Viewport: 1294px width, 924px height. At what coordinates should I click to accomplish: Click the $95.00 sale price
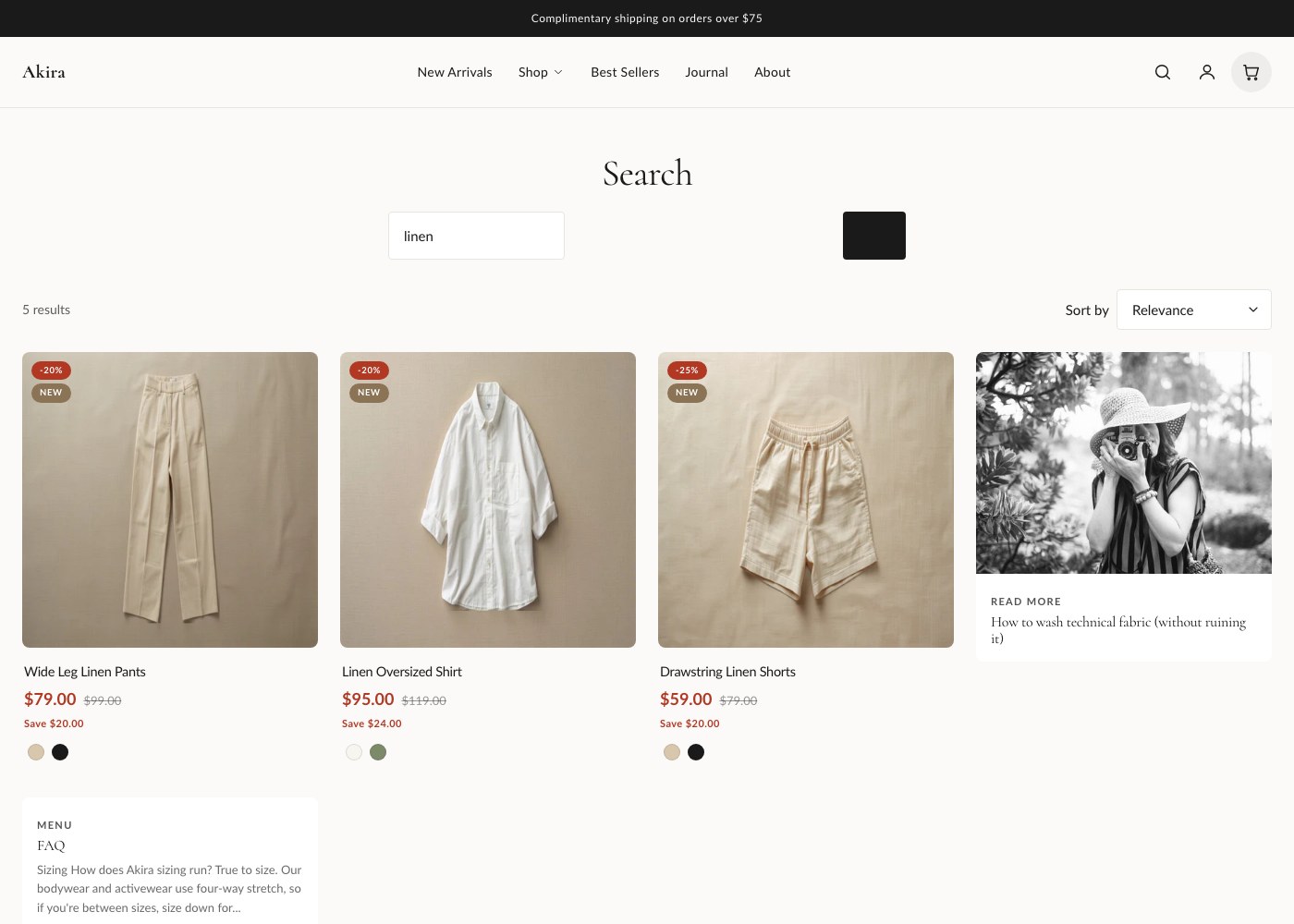tap(368, 699)
